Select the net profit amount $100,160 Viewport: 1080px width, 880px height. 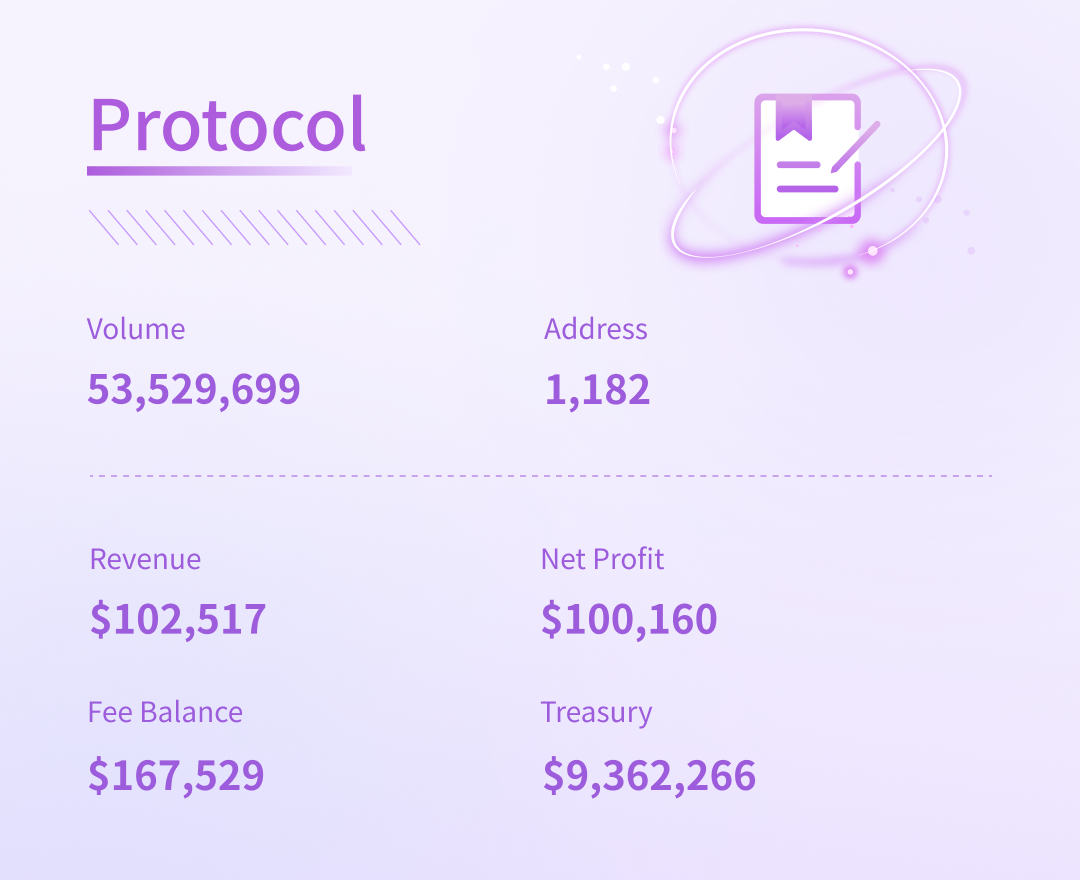[x=629, y=619]
